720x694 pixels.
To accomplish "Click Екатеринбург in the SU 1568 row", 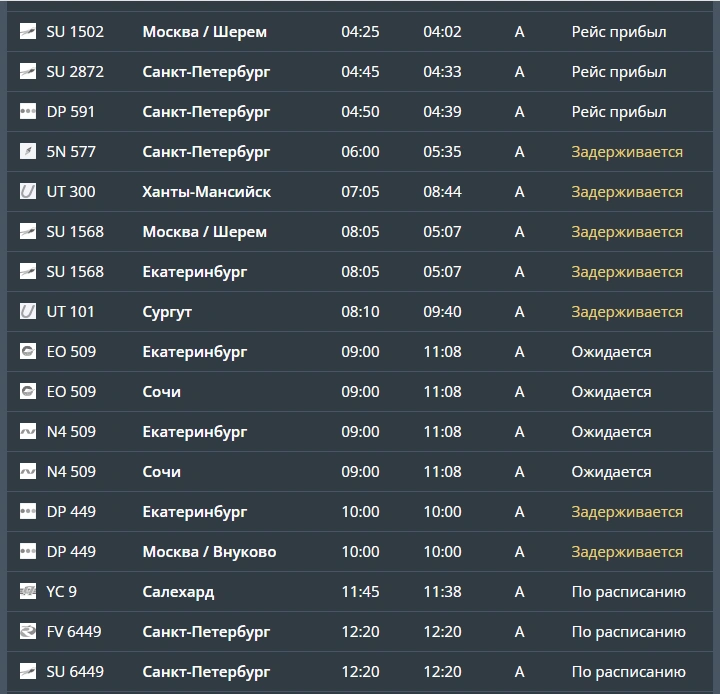I will click(195, 272).
